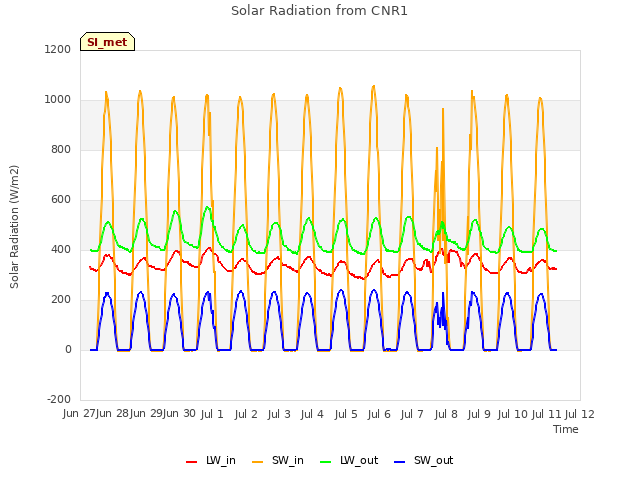Click the red LW_in legend color marker
640x480 pixels.
coord(191,462)
